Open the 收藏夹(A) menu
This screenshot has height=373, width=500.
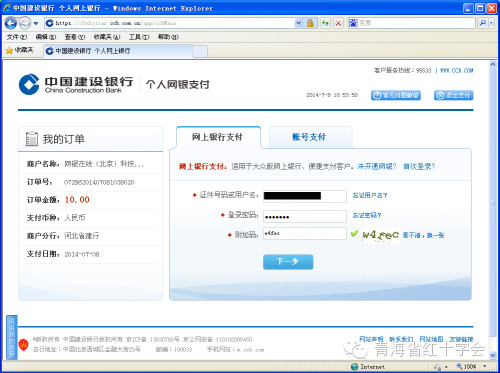(107, 37)
